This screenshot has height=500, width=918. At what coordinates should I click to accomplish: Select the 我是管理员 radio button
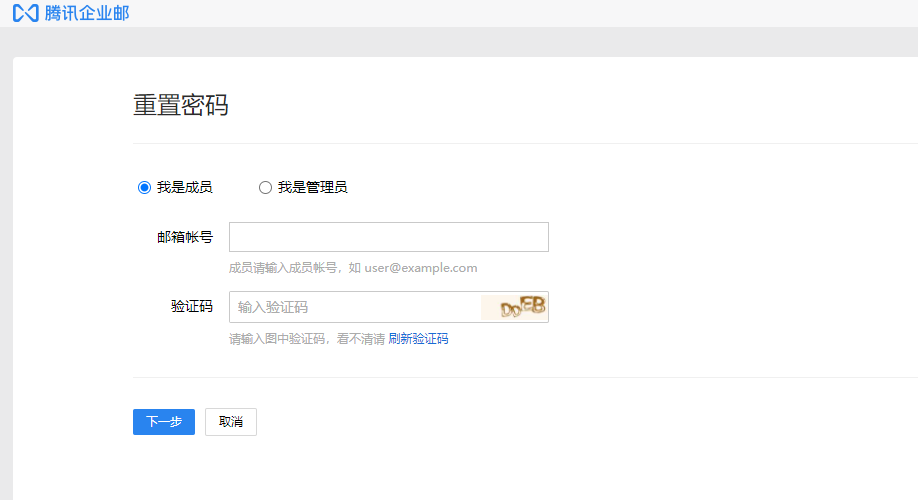click(x=265, y=187)
